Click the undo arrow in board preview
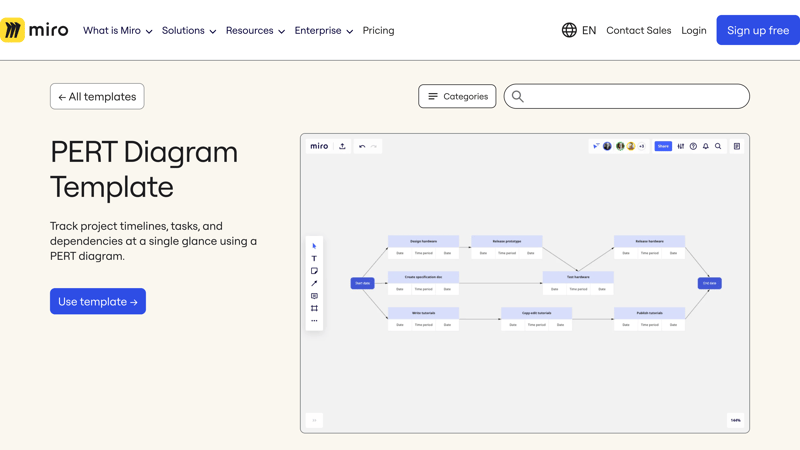Screen dimensions: 800x450 [362, 146]
